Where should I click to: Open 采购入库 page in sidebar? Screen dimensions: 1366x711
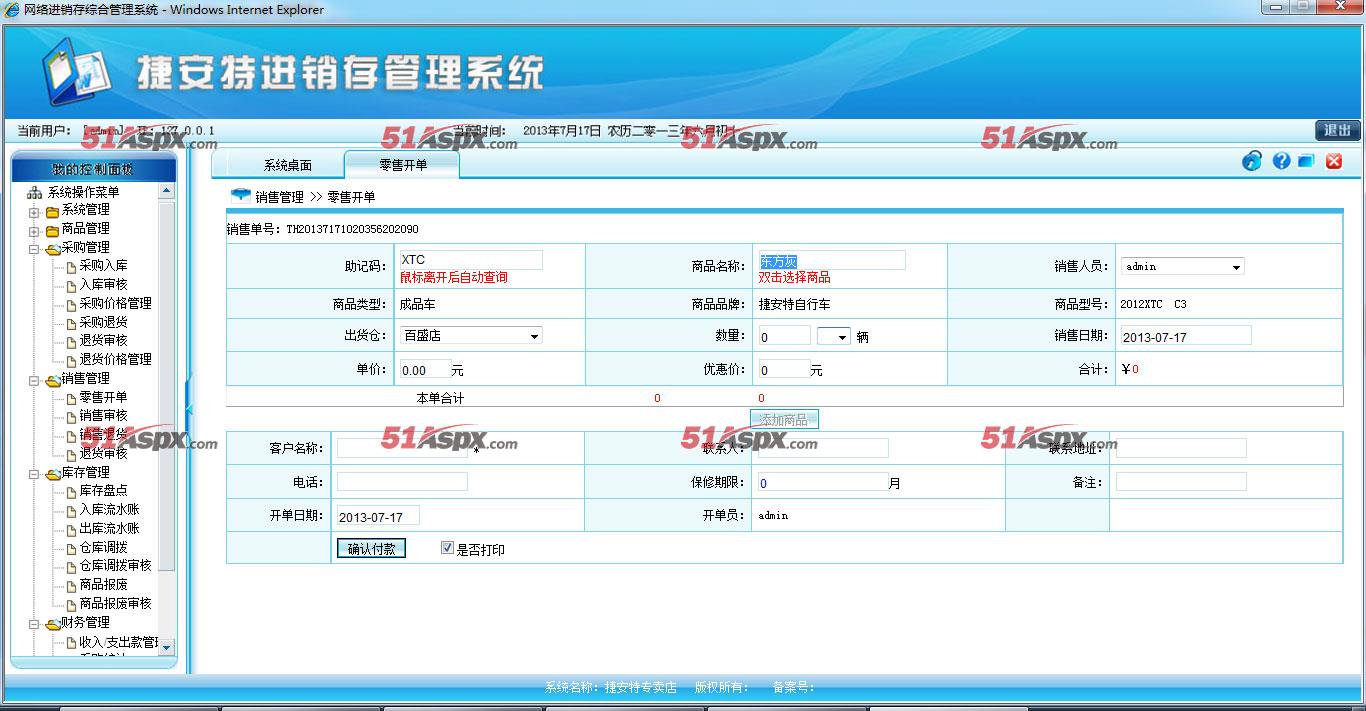(x=103, y=266)
